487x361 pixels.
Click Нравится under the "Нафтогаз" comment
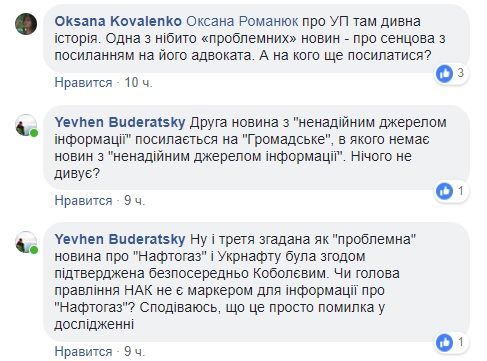83,351
